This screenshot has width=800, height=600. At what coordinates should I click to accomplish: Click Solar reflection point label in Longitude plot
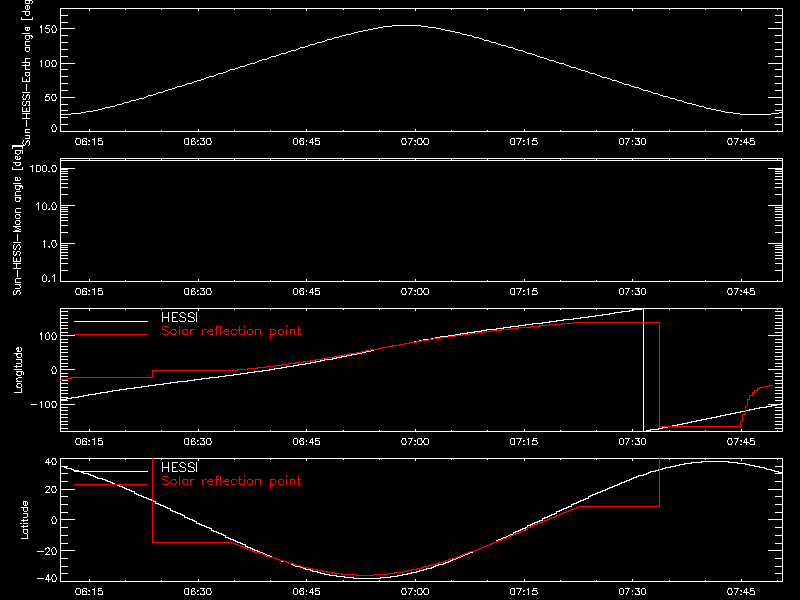[x=231, y=331]
